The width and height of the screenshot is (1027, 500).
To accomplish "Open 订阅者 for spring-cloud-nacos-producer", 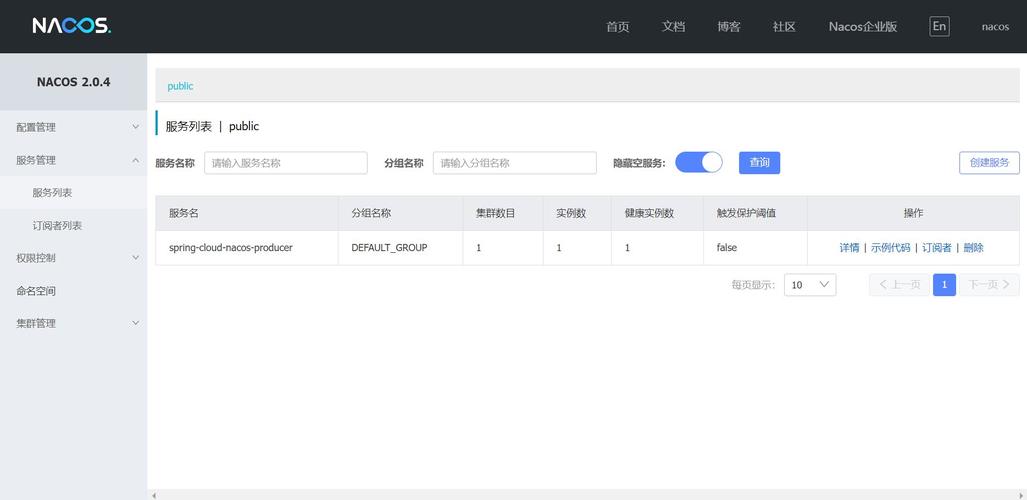I will (x=937, y=248).
